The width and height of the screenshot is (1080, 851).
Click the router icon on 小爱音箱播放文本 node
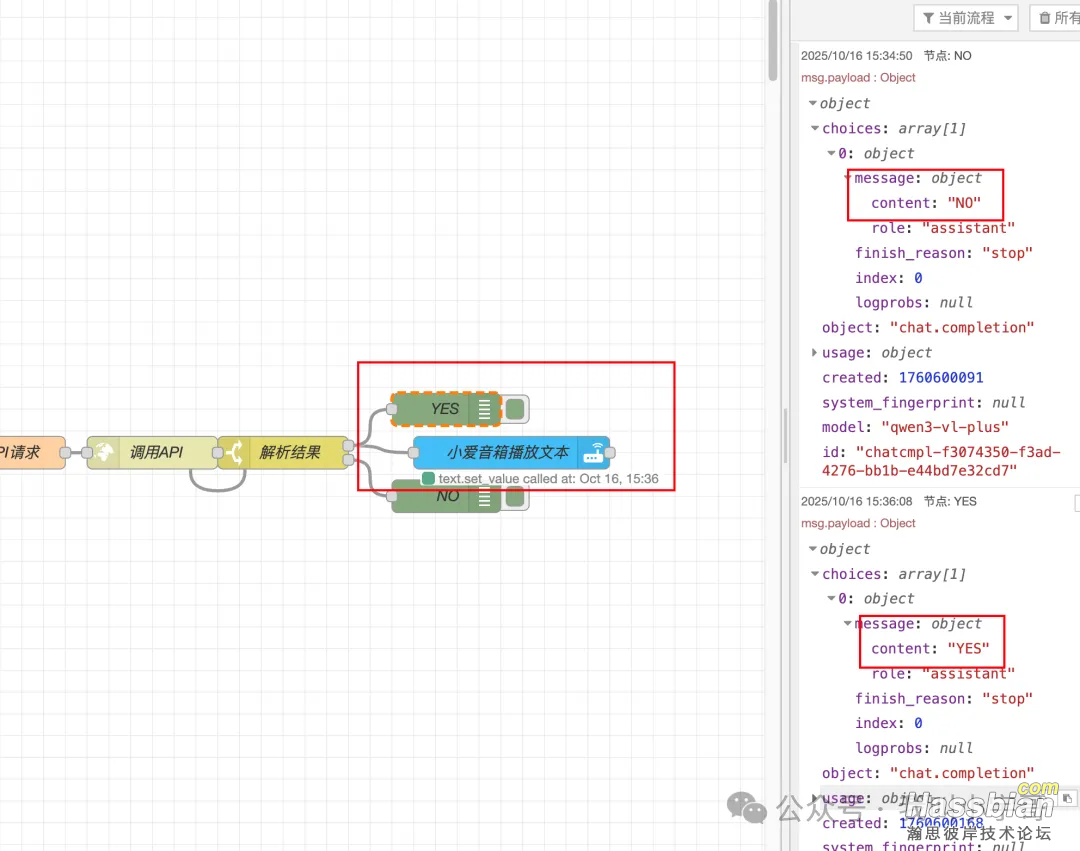click(594, 452)
